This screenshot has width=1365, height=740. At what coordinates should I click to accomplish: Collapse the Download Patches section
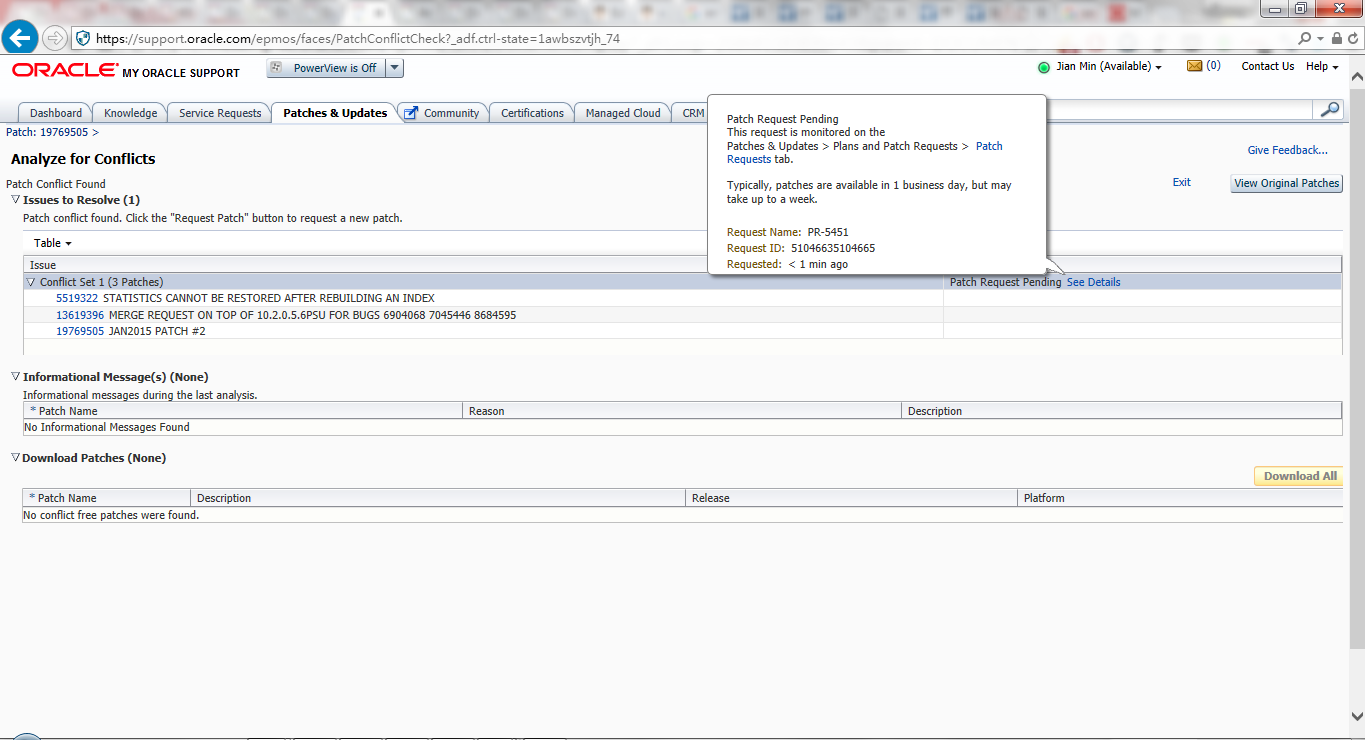click(15, 458)
